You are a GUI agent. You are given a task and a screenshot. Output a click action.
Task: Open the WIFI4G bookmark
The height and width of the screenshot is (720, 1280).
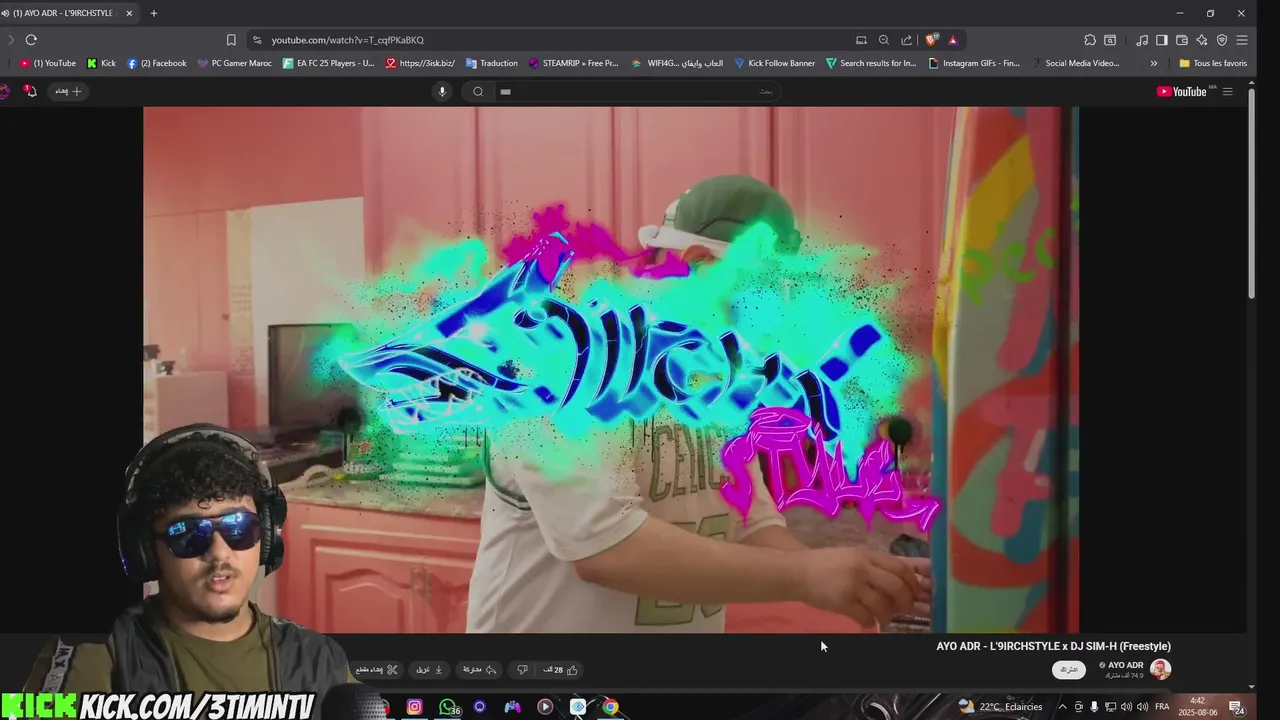[x=678, y=63]
